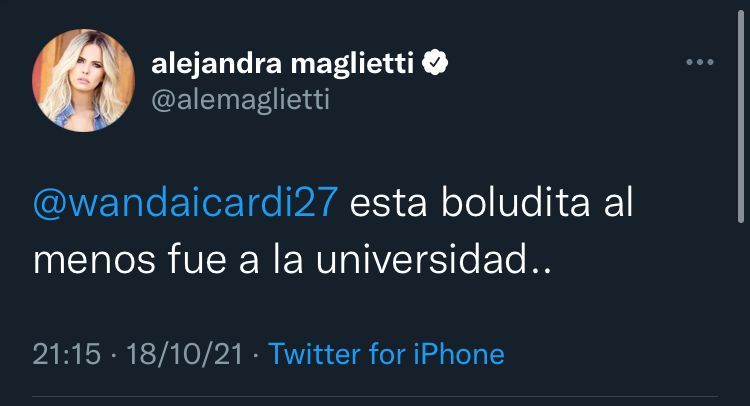Click the word esta after the mention

click(x=393, y=205)
